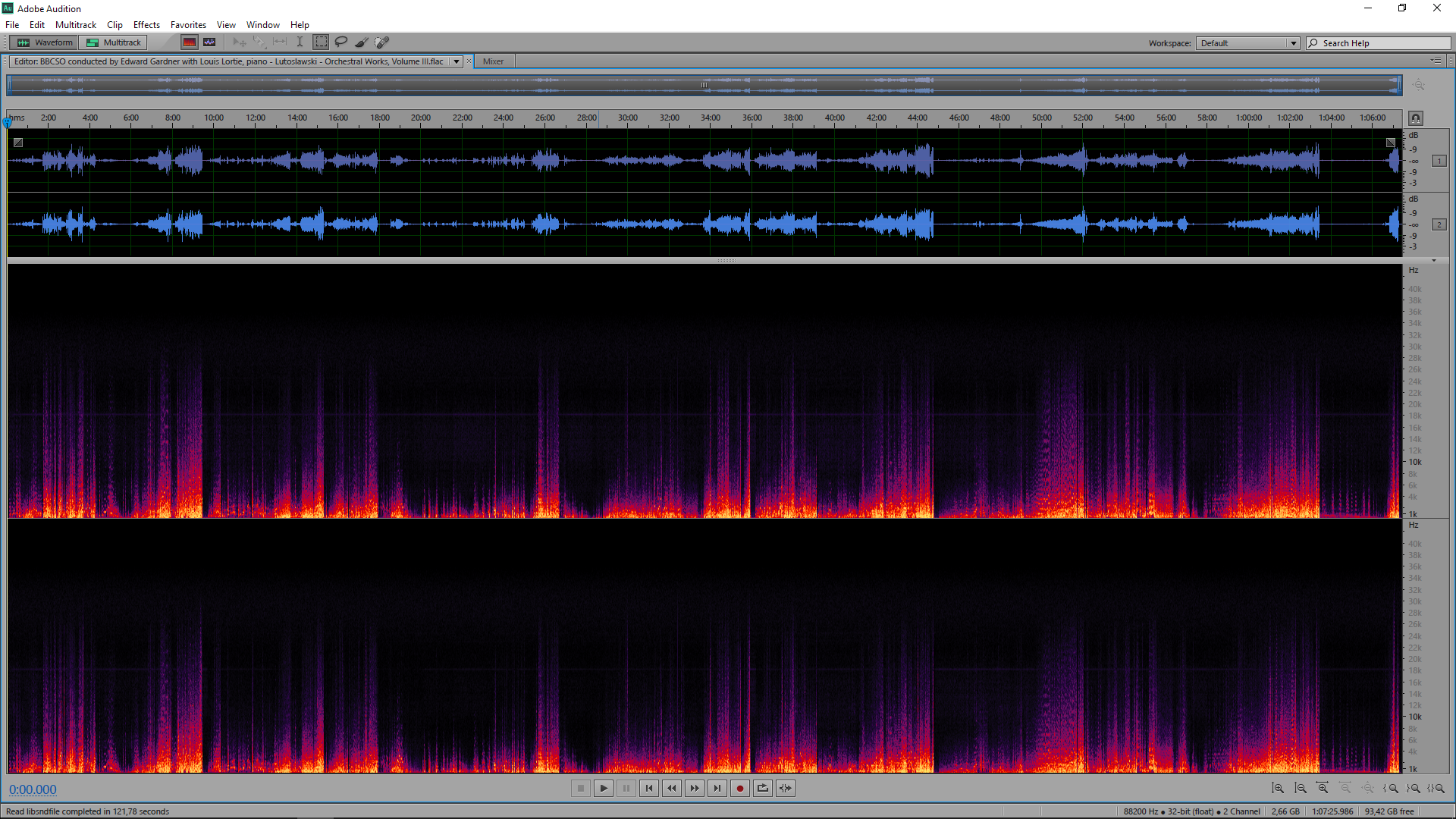Click the Zoom In Amplitude icon
The width and height of the screenshot is (1456, 819).
click(1278, 789)
